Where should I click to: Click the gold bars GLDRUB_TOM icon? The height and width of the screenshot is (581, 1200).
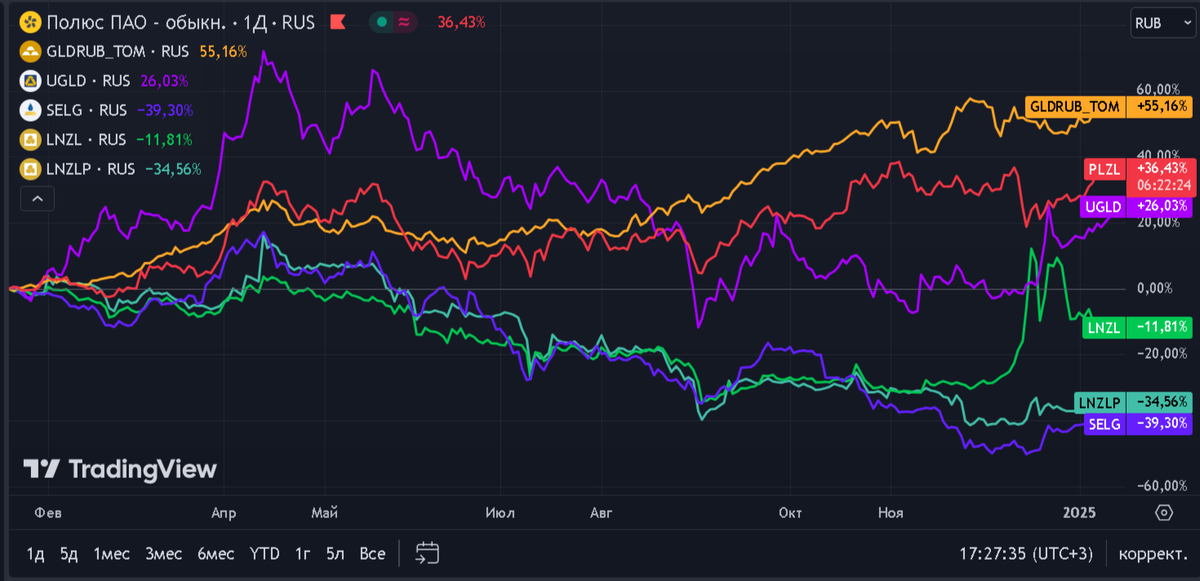[31, 50]
